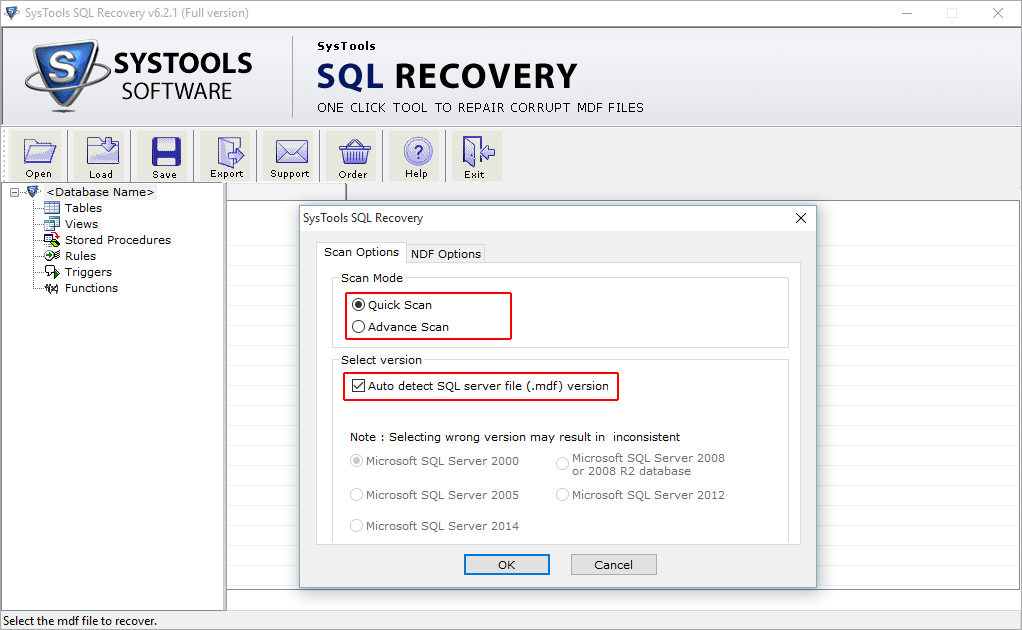Close the SysTools SQL Recovery dialog
Viewport: 1022px width, 630px height.
click(801, 218)
